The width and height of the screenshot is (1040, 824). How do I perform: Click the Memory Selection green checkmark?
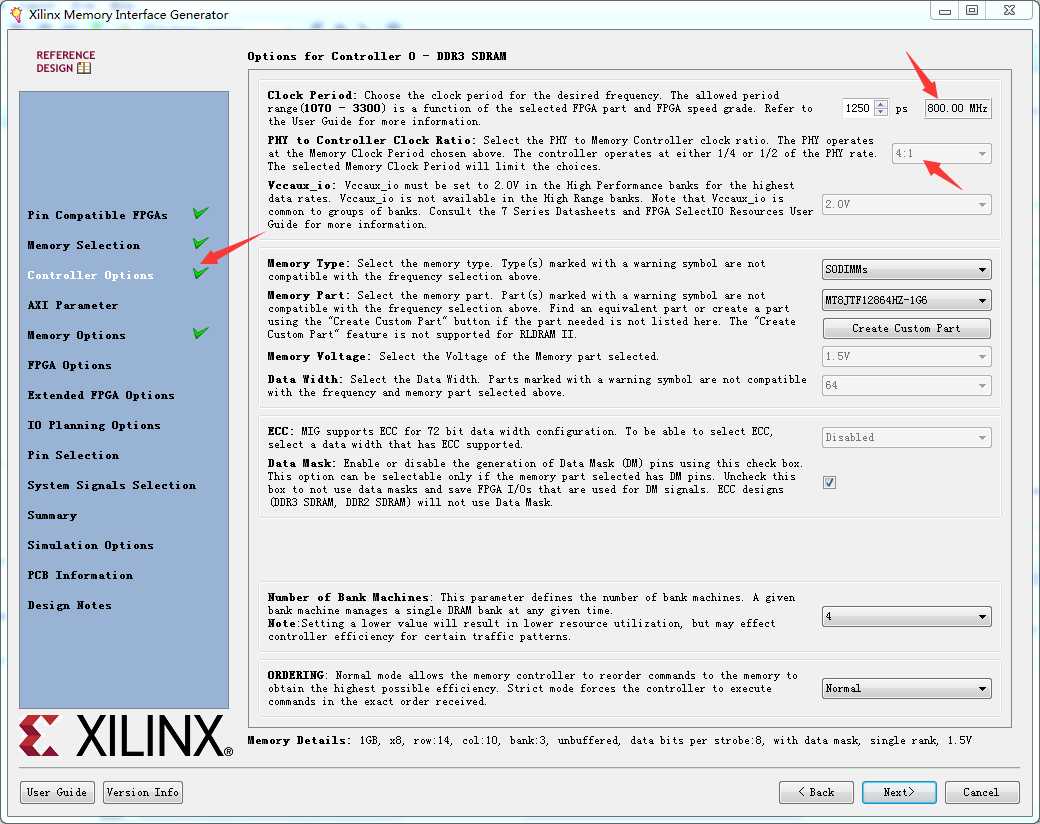tap(200, 243)
